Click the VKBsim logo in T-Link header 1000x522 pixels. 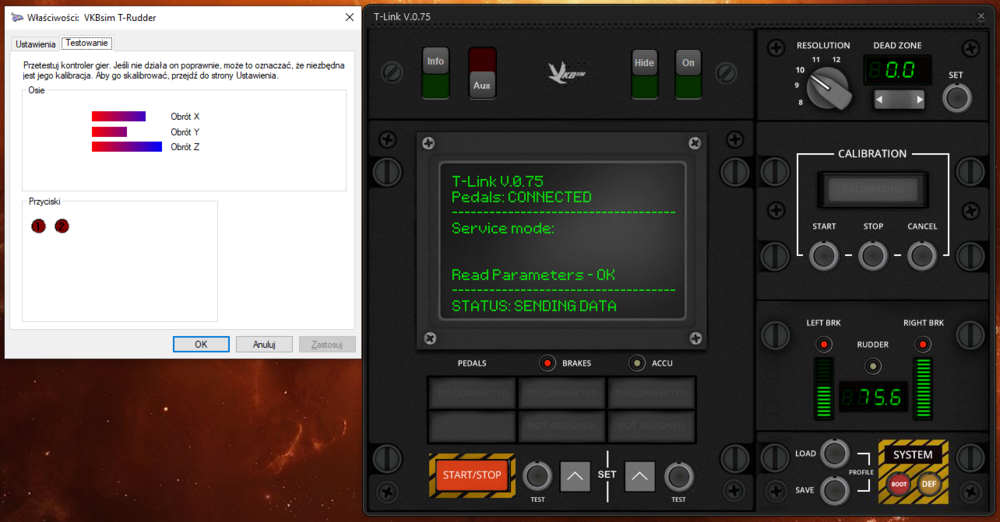pos(566,72)
